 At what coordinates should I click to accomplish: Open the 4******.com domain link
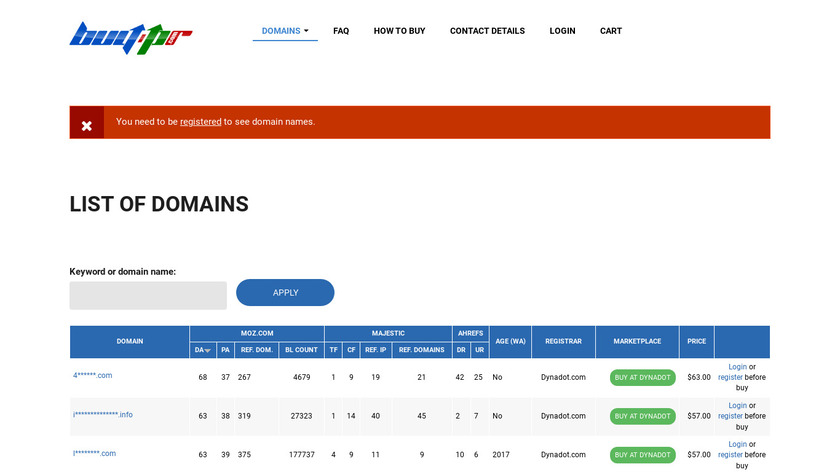coord(92,375)
